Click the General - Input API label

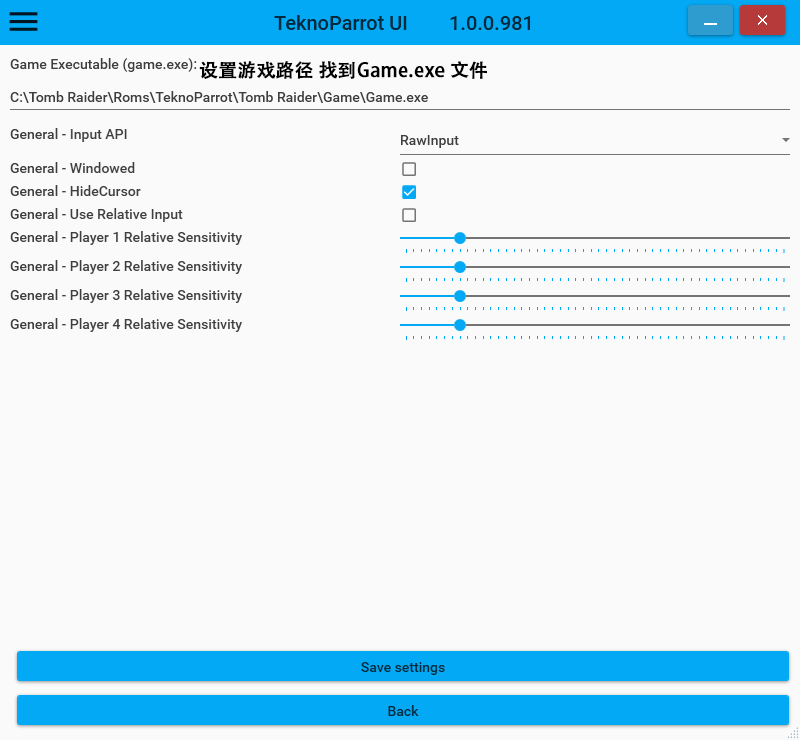[69, 134]
